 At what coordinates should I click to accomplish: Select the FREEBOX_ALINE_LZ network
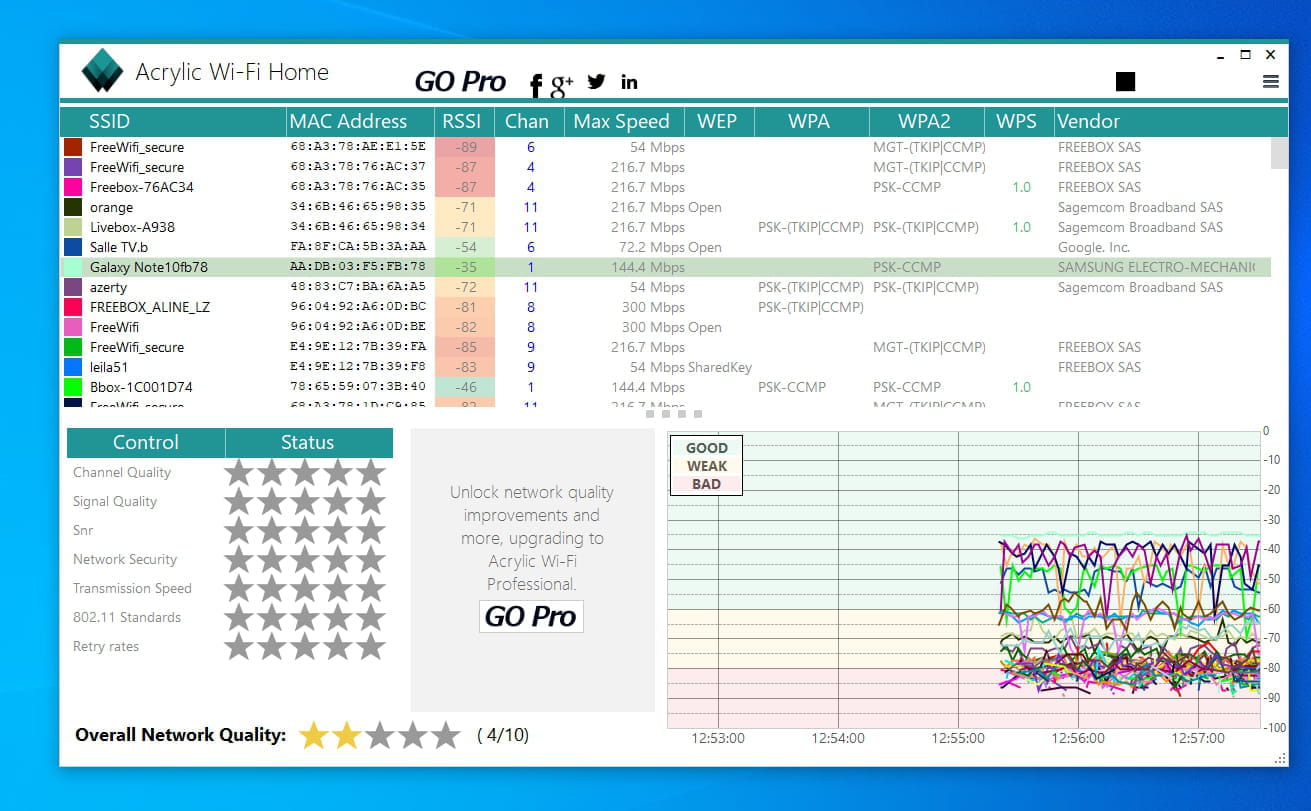[x=667, y=307]
